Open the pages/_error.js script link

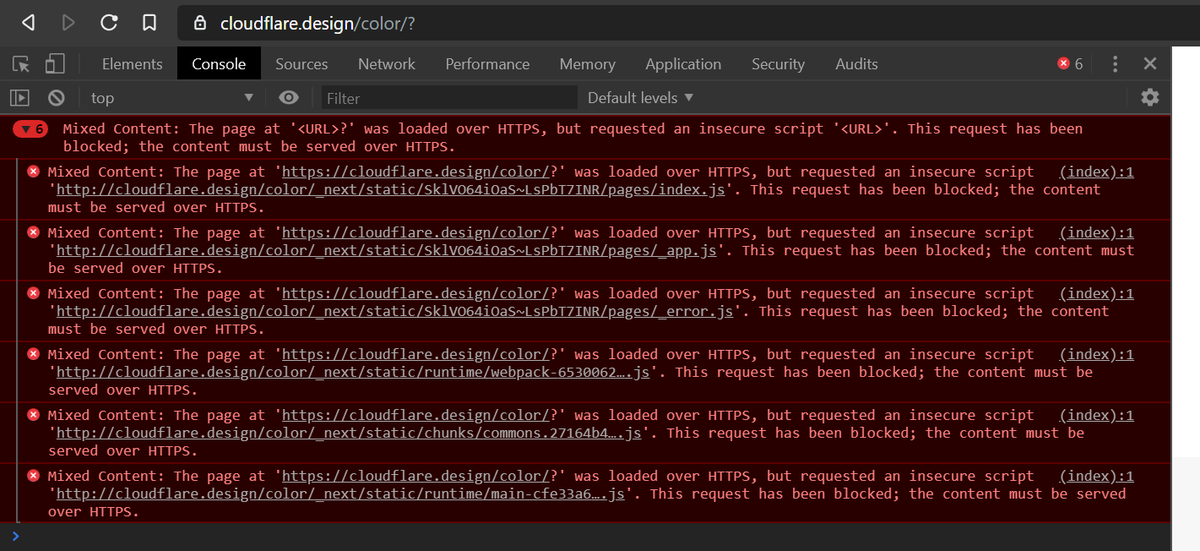pyautogui.click(x=394, y=311)
